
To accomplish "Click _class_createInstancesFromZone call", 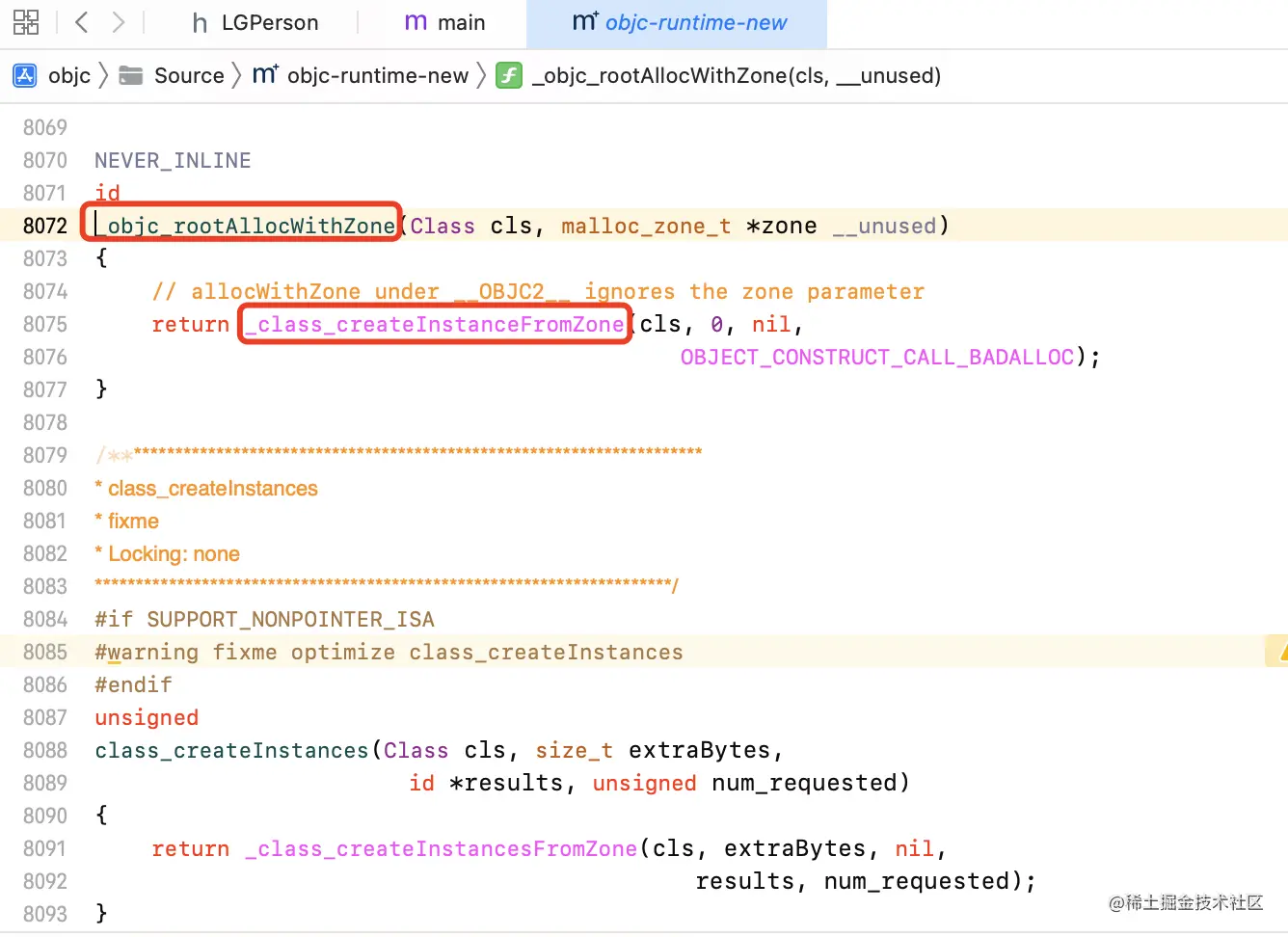I will [442, 848].
